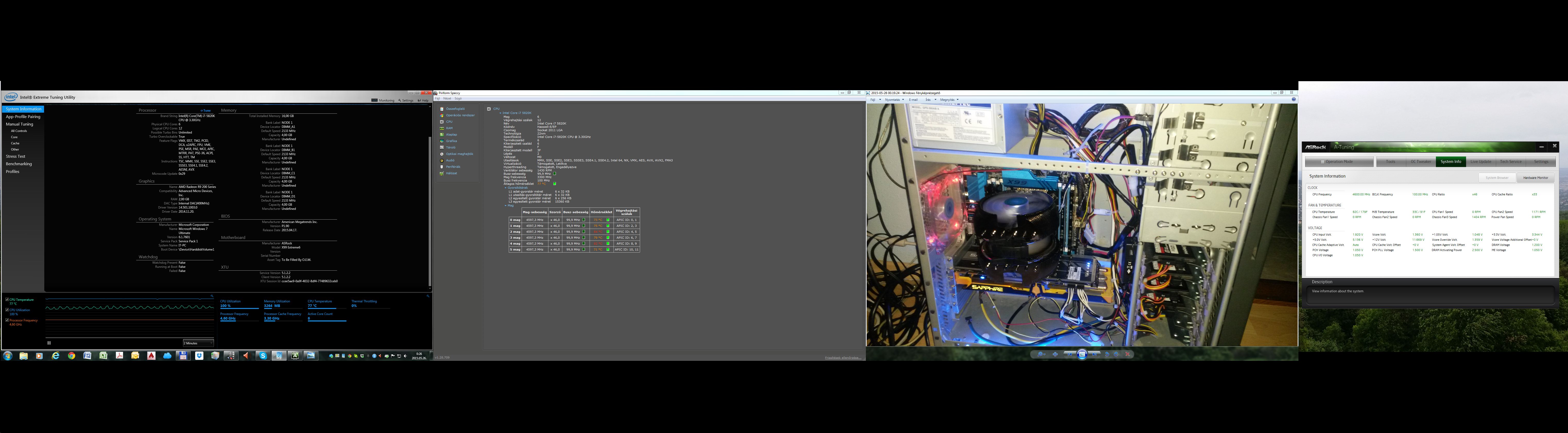Open Grafika section in Speccy
This screenshot has height=433, width=1568.
(451, 141)
